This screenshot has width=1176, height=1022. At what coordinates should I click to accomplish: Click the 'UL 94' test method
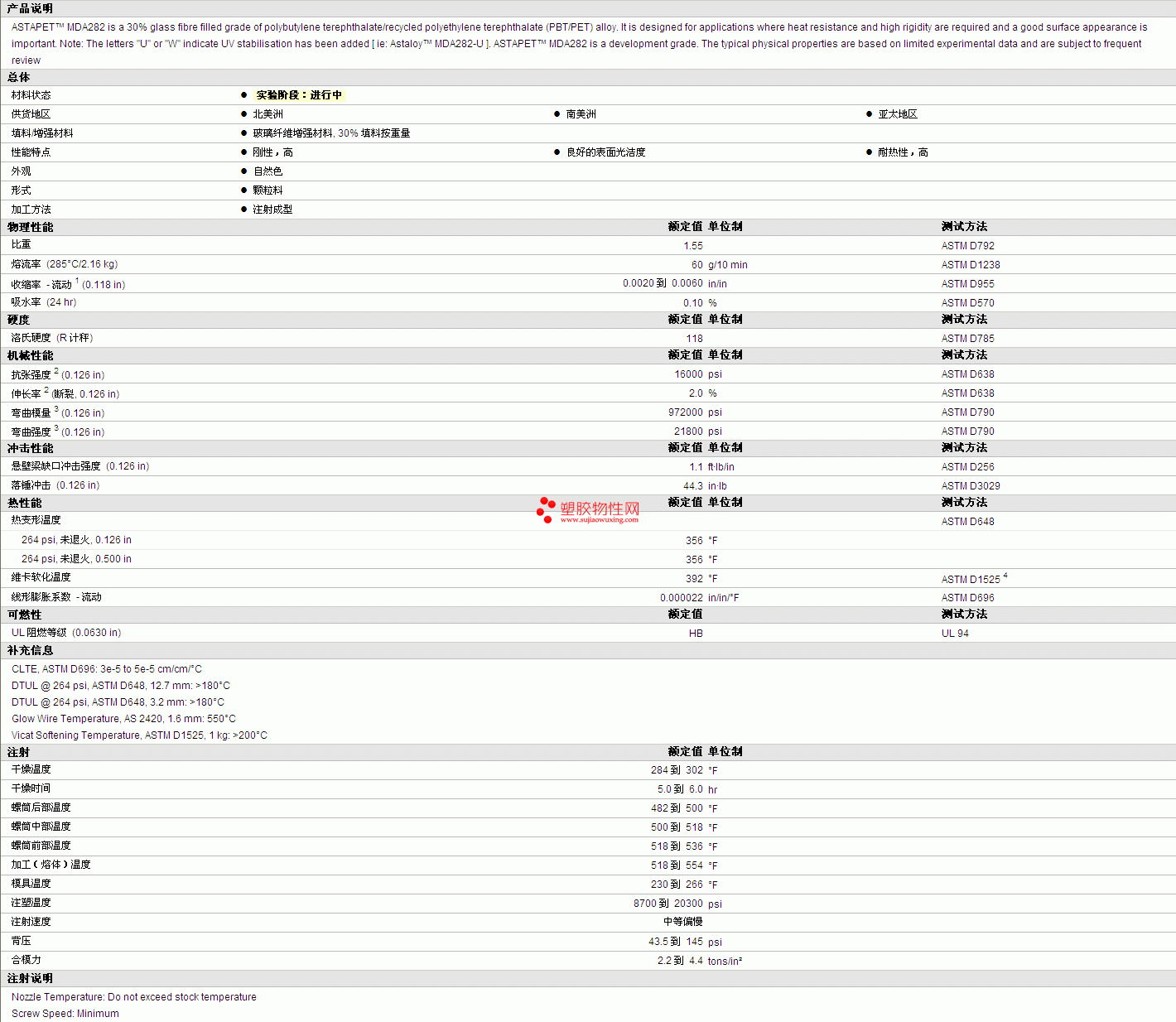point(955,634)
